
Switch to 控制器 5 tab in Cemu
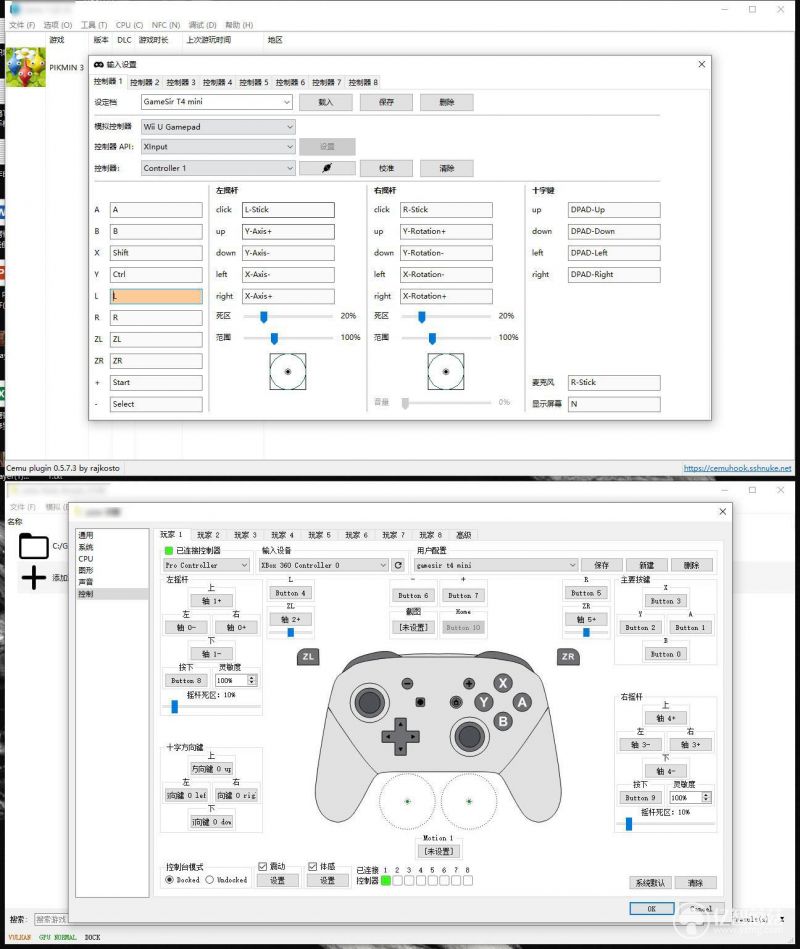[x=254, y=82]
